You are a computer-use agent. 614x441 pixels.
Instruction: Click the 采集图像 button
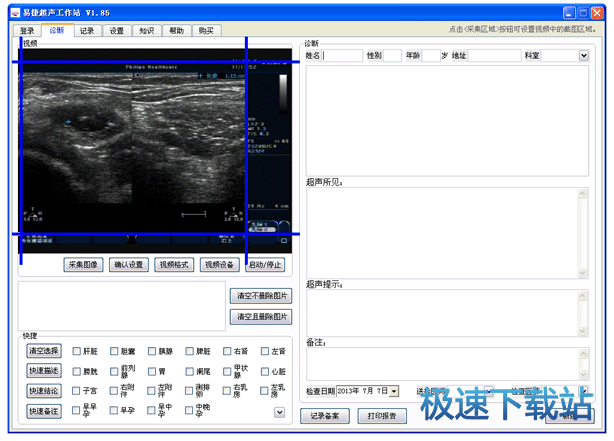pyautogui.click(x=83, y=265)
